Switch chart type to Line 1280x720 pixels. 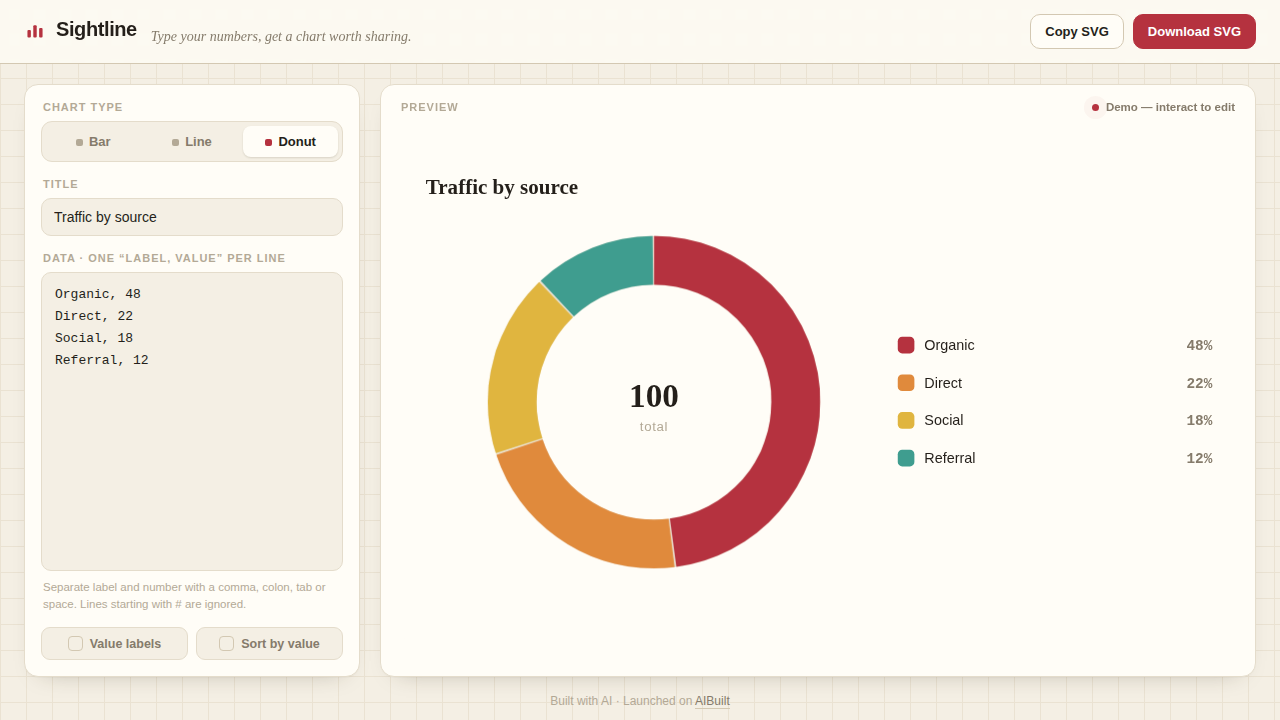tap(192, 142)
